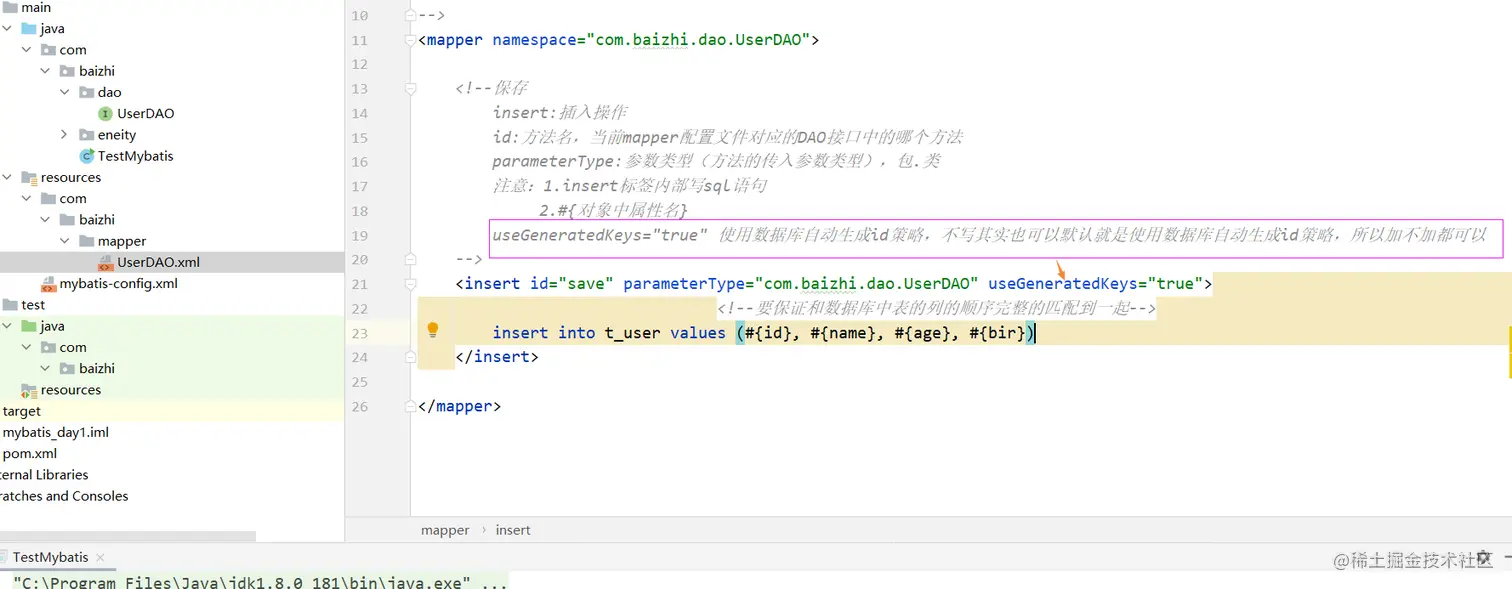Collapse test java source folder
The height and width of the screenshot is (589, 1512).
(7, 326)
